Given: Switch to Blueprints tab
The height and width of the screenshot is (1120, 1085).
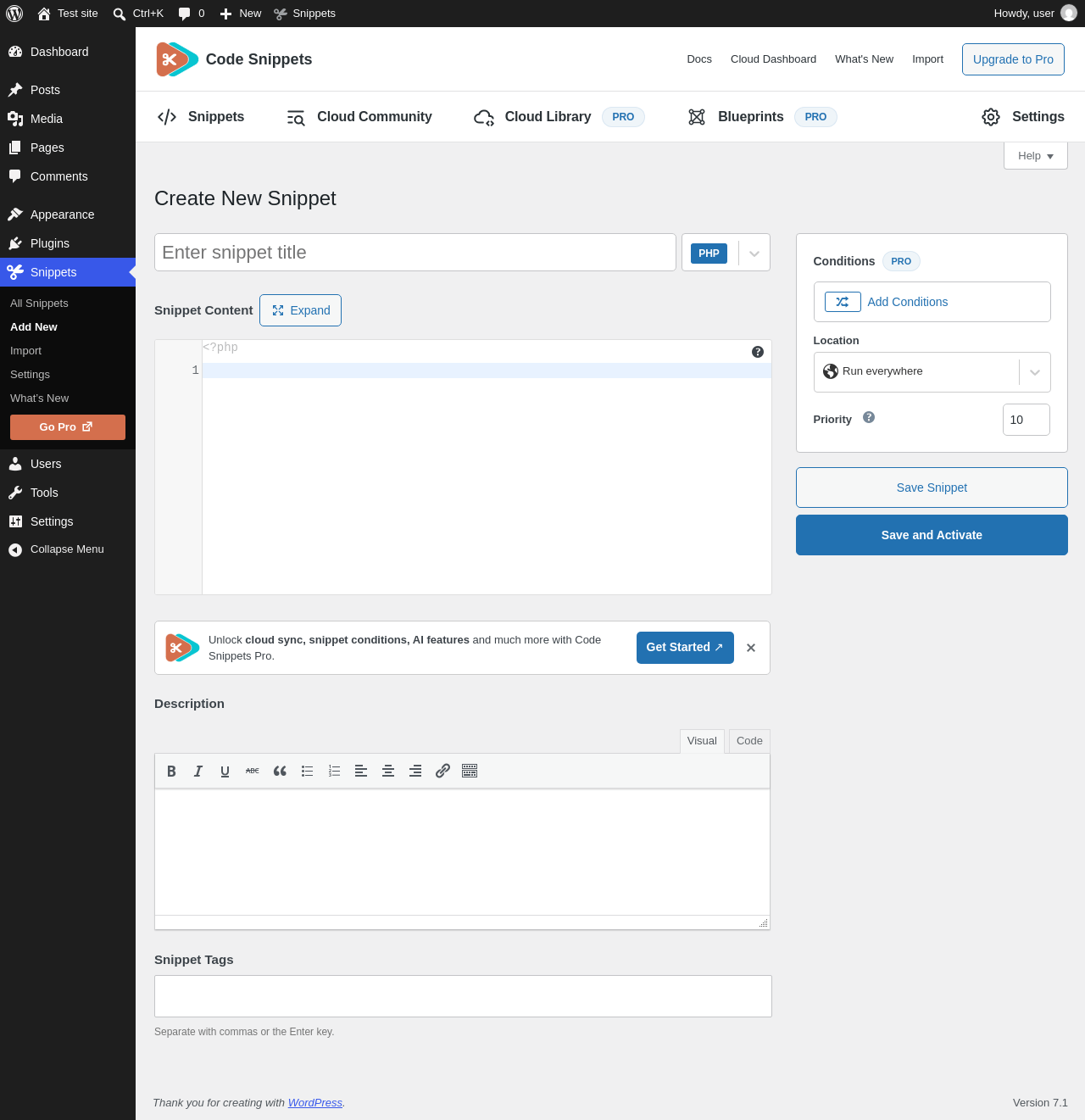Looking at the screenshot, I should point(762,117).
